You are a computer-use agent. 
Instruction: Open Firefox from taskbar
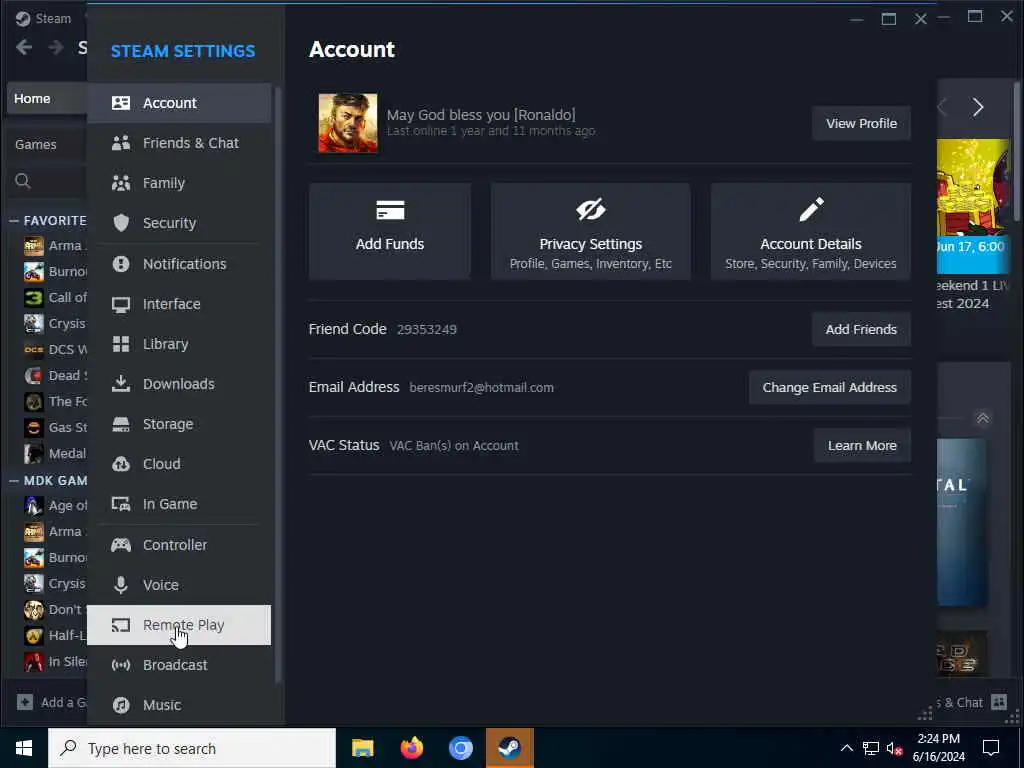411,748
